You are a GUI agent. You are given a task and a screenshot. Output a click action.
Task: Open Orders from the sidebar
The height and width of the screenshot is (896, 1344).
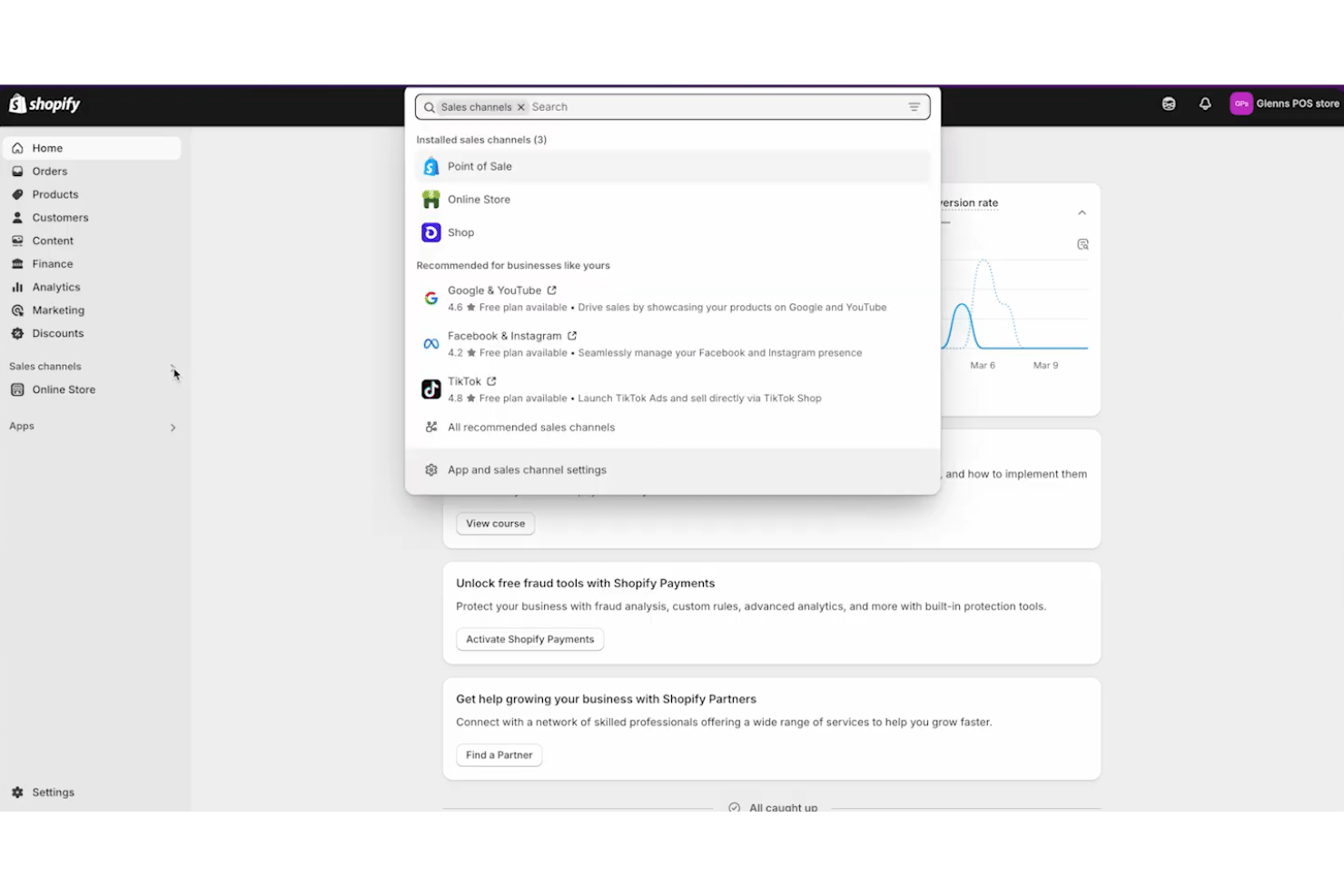(92, 172)
